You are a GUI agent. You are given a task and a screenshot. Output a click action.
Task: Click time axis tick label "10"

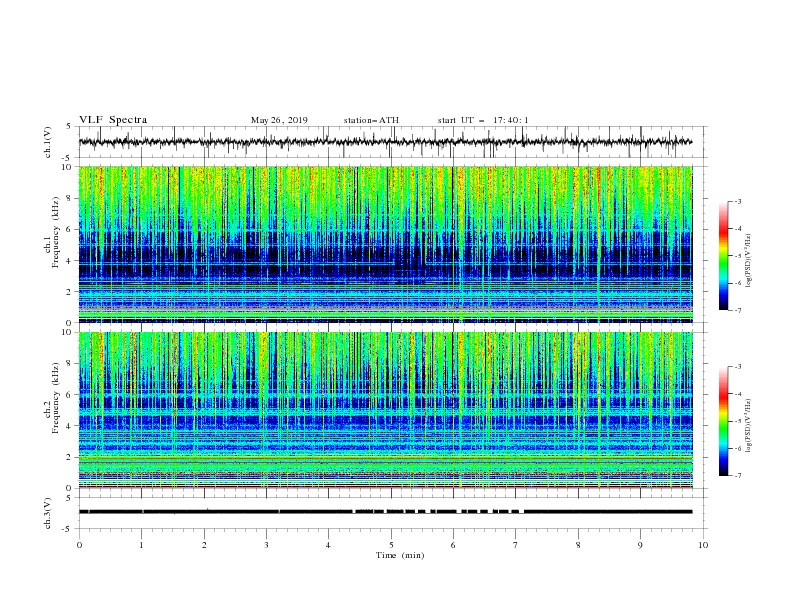703,545
